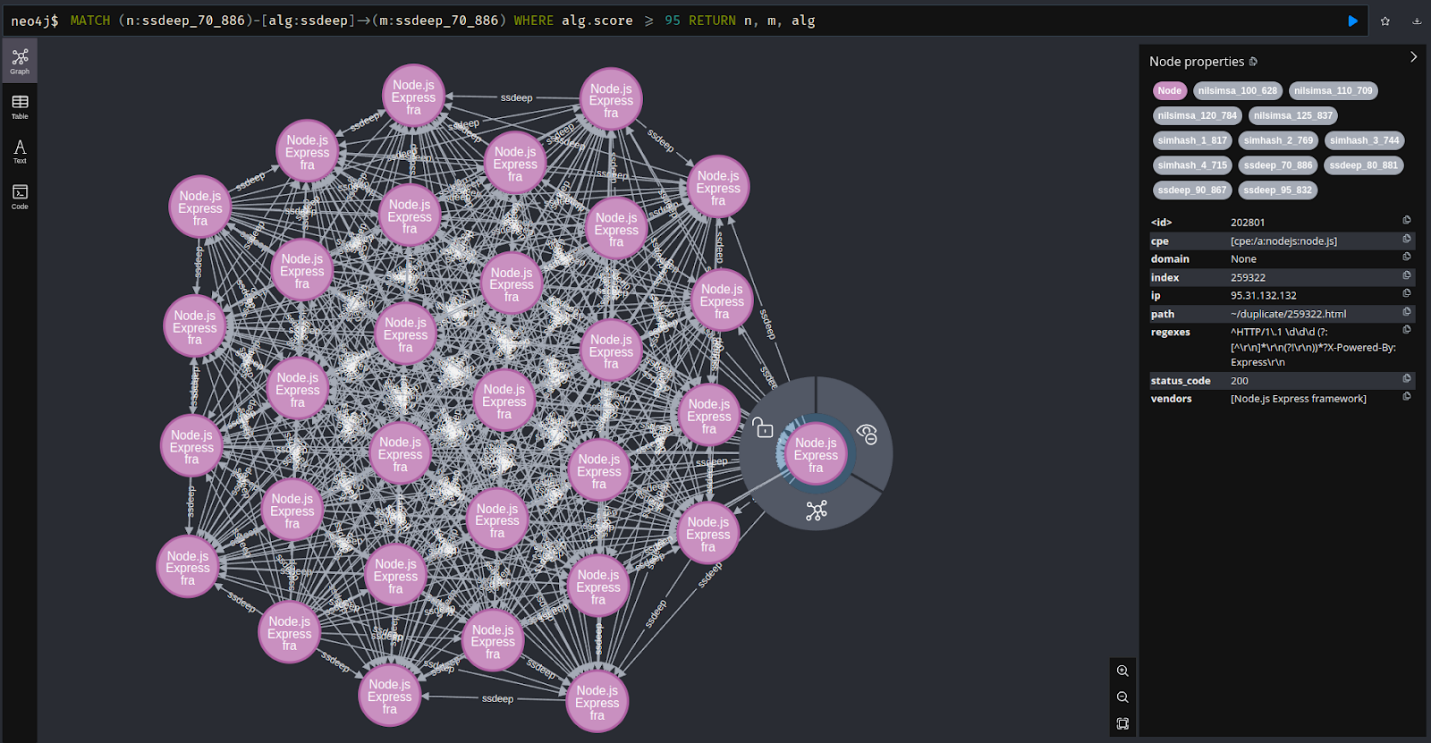This screenshot has height=743, width=1431.
Task: Fit graph to screen
Action: click(x=1123, y=723)
